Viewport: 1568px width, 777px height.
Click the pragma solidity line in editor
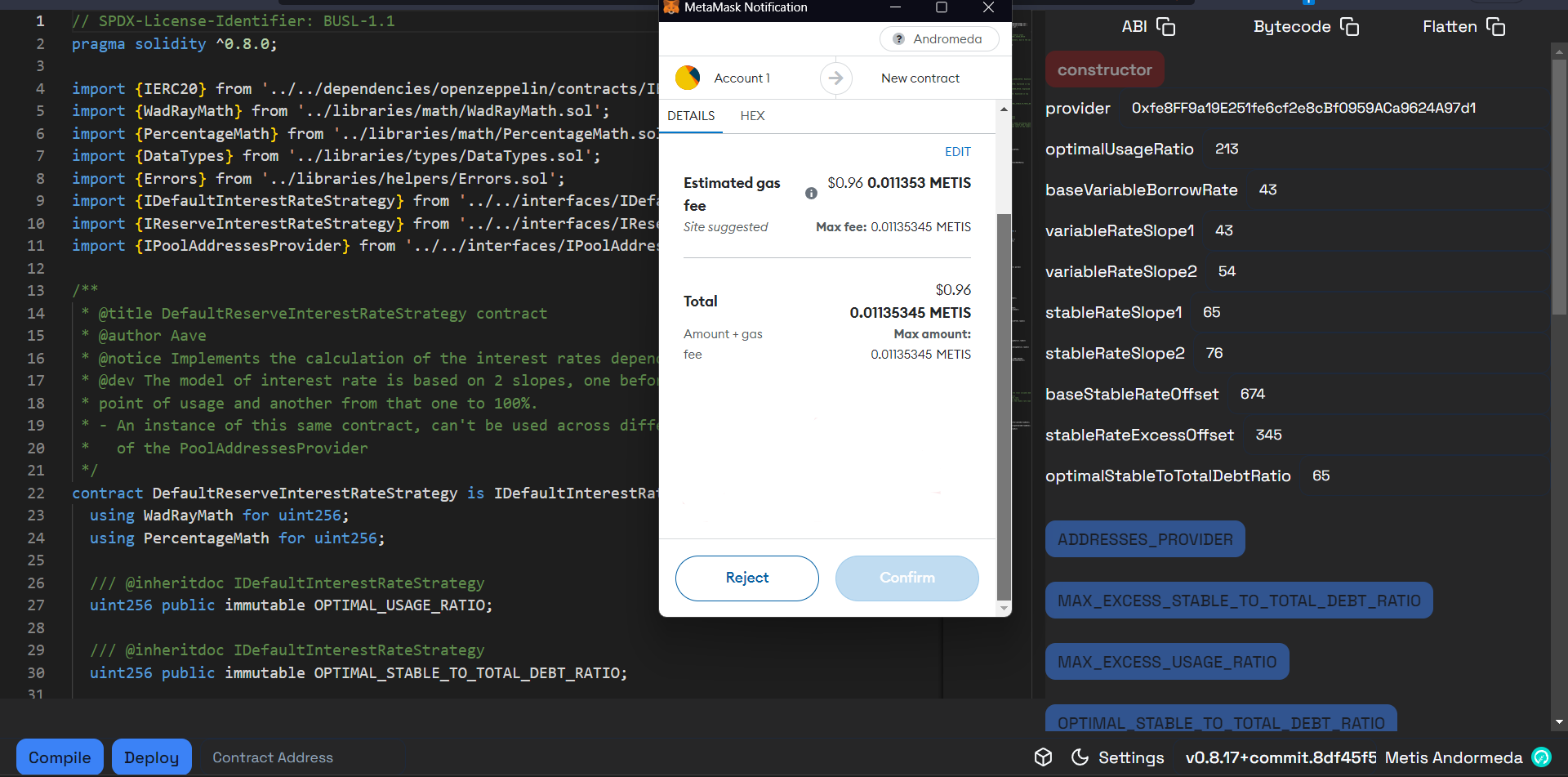(x=174, y=43)
